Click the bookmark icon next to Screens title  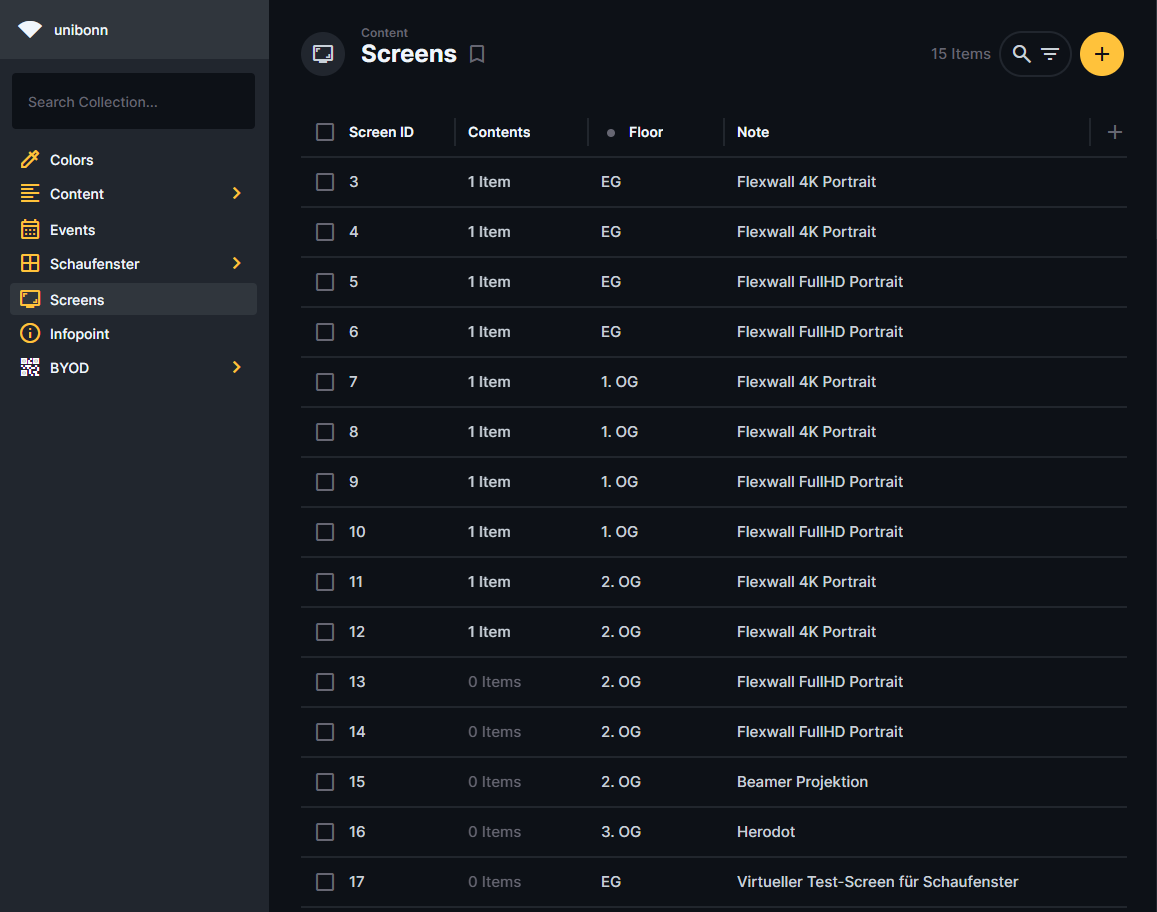[477, 54]
